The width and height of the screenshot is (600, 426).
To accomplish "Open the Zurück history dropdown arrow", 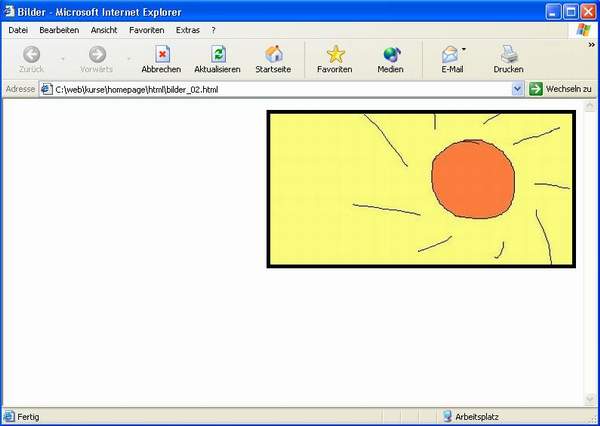I will click(x=63, y=59).
